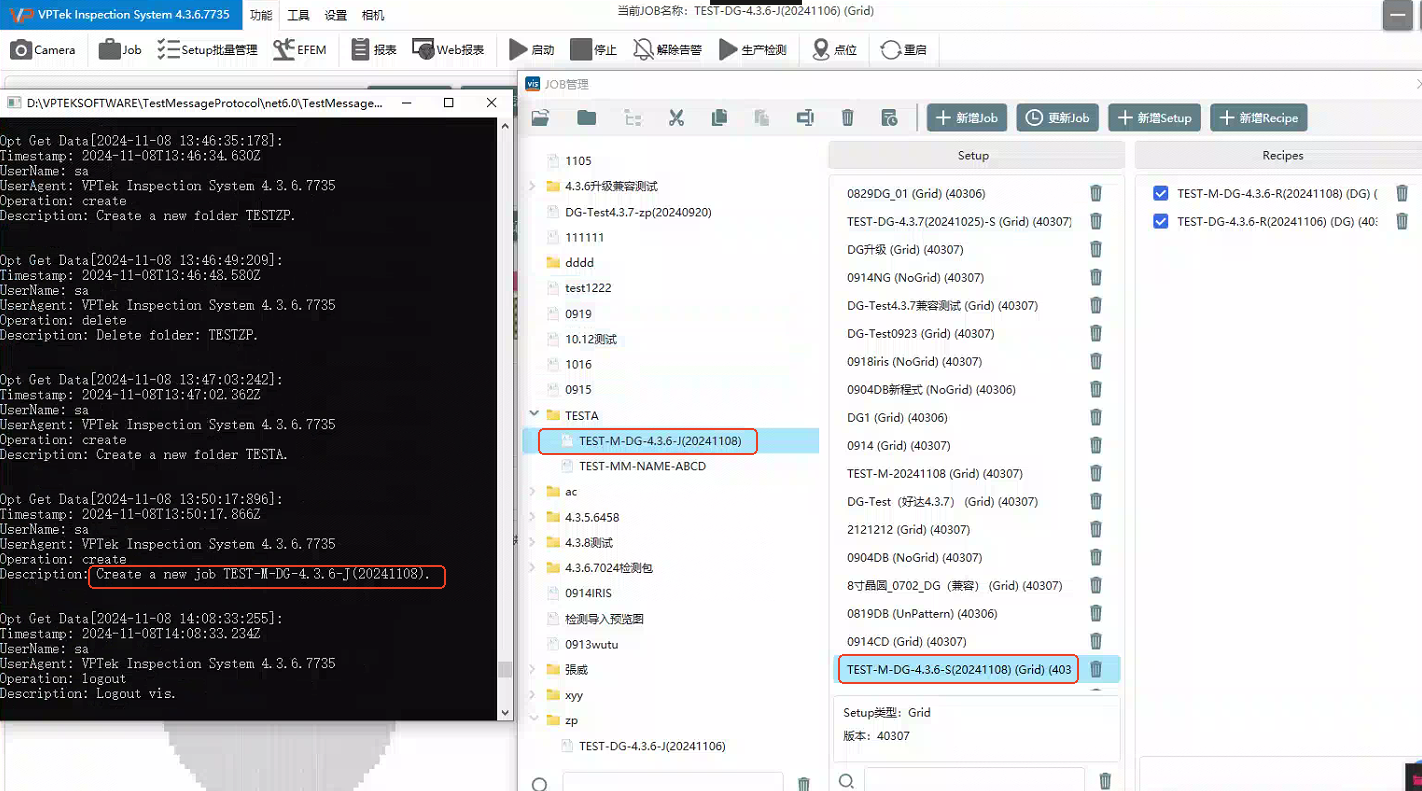This screenshot has height=791, width=1422.
Task: Click 停止 stop button
Action: click(x=593, y=49)
